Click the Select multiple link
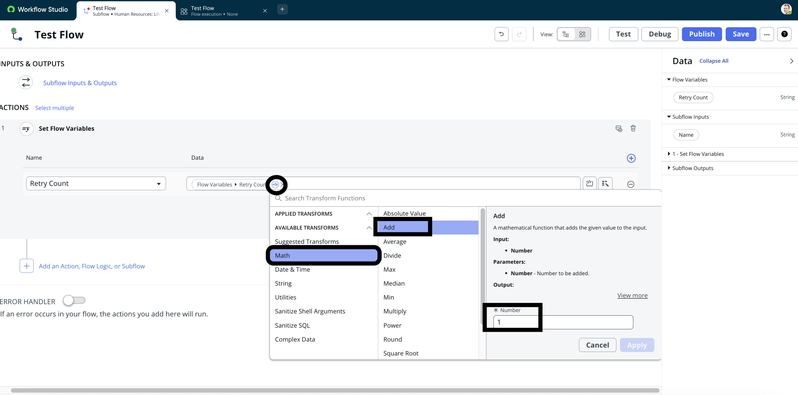The image size is (798, 395). click(x=54, y=108)
